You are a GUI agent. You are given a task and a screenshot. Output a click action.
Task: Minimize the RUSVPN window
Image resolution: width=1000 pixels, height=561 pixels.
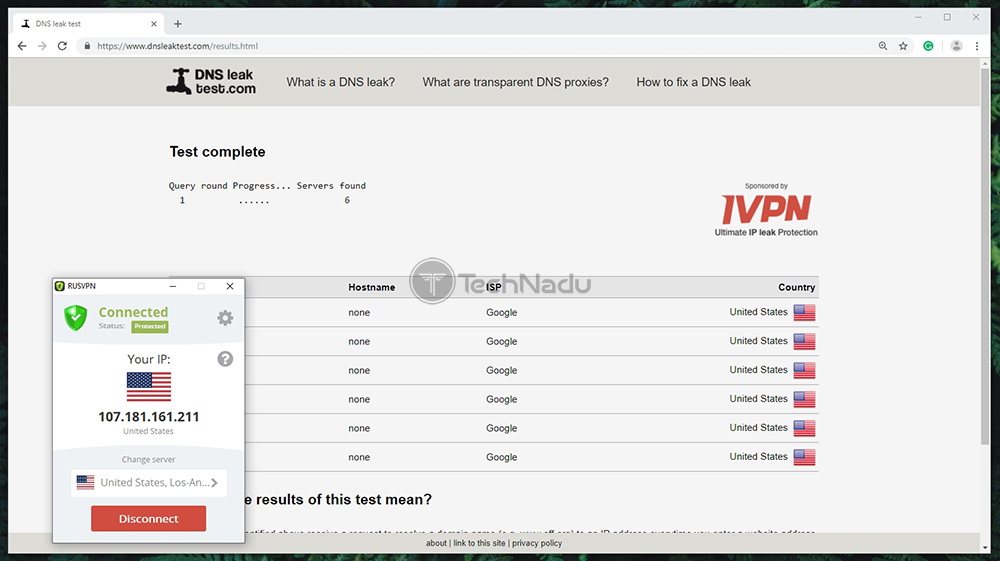[x=173, y=286]
